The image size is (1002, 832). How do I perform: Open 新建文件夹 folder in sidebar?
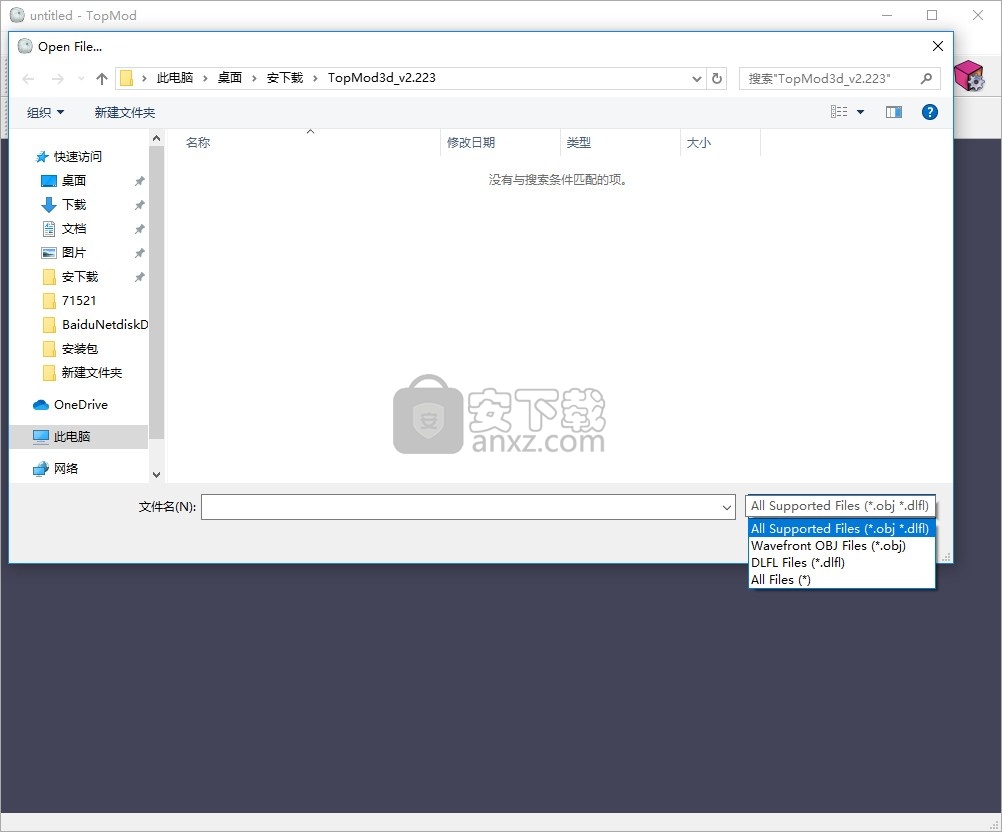(91, 373)
